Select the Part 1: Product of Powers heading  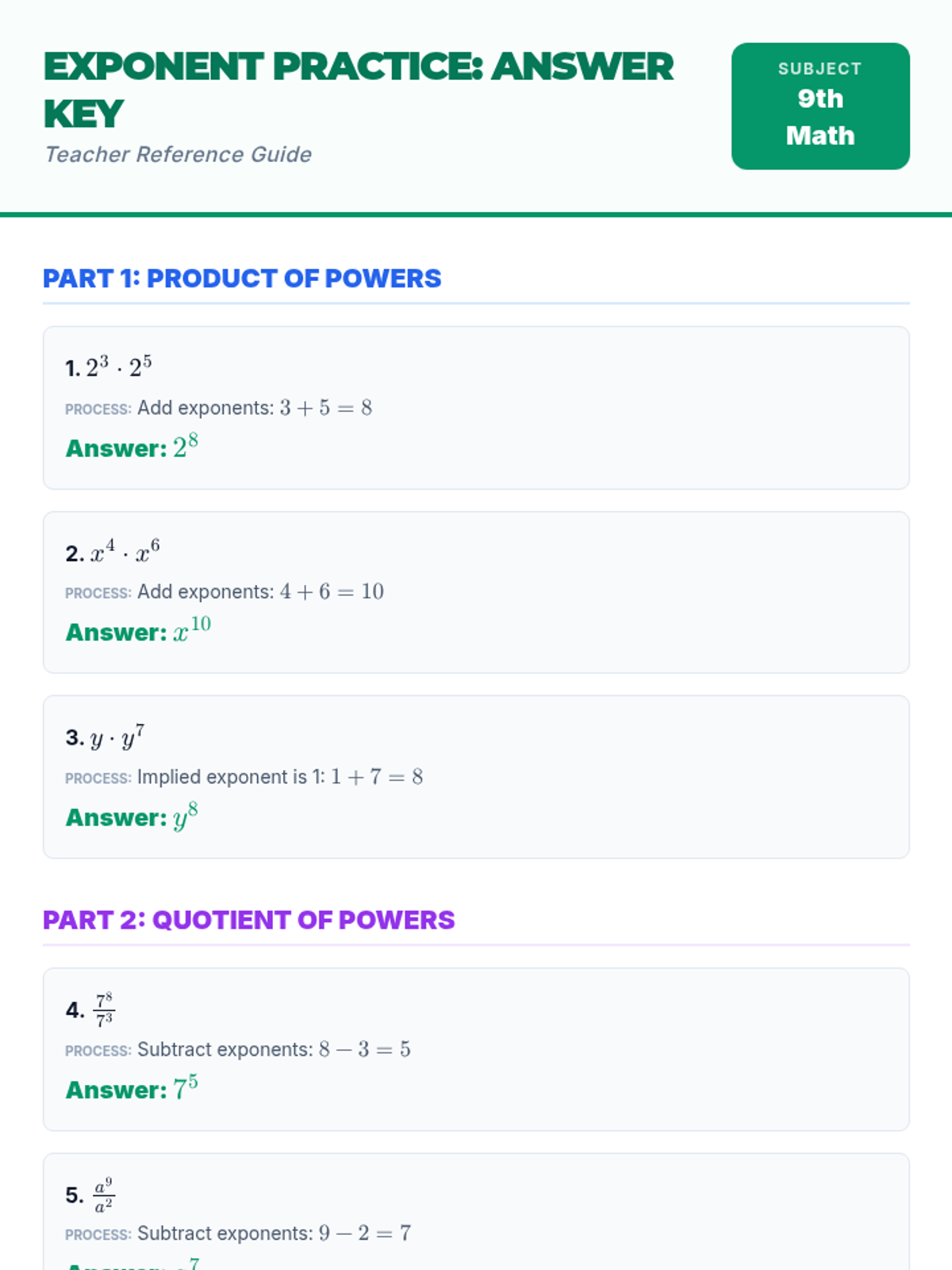(242, 279)
